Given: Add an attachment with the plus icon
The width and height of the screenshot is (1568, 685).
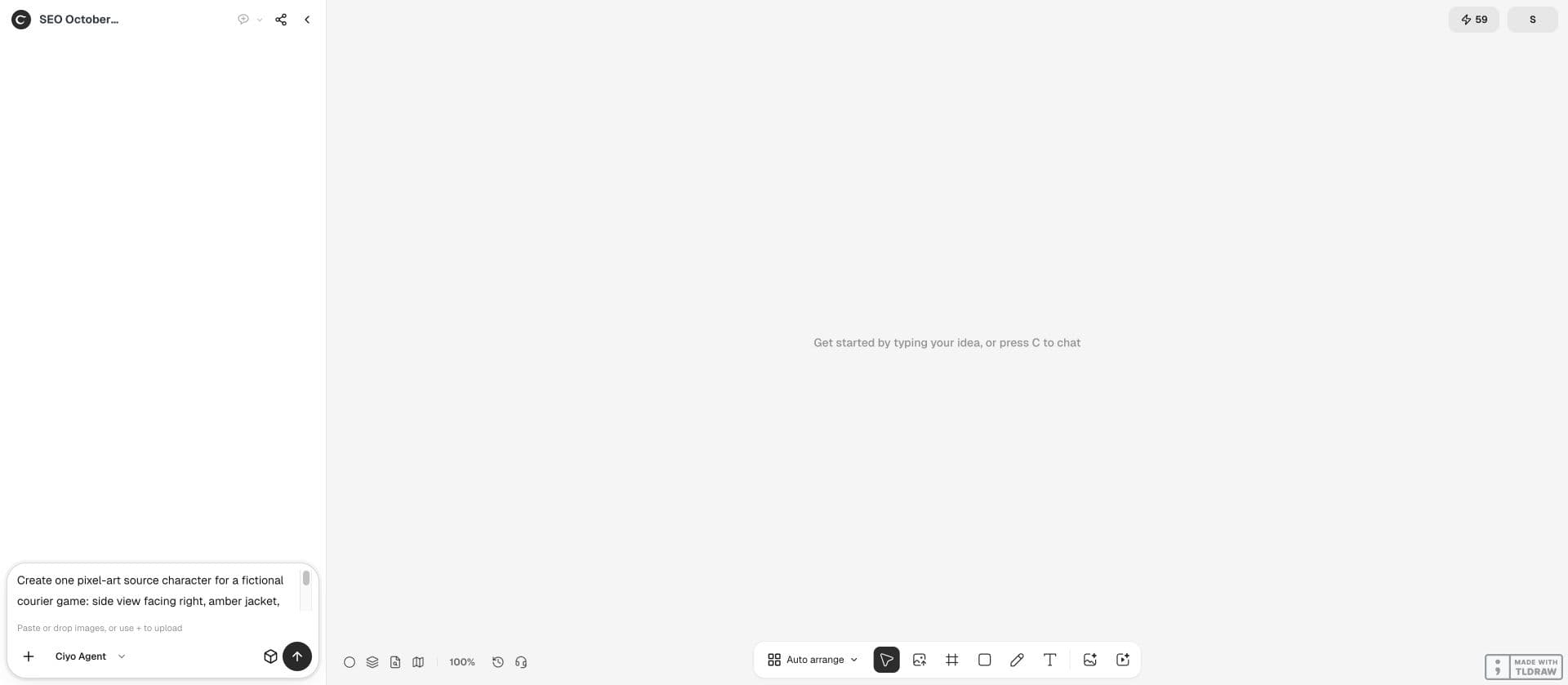Looking at the screenshot, I should click(x=29, y=656).
